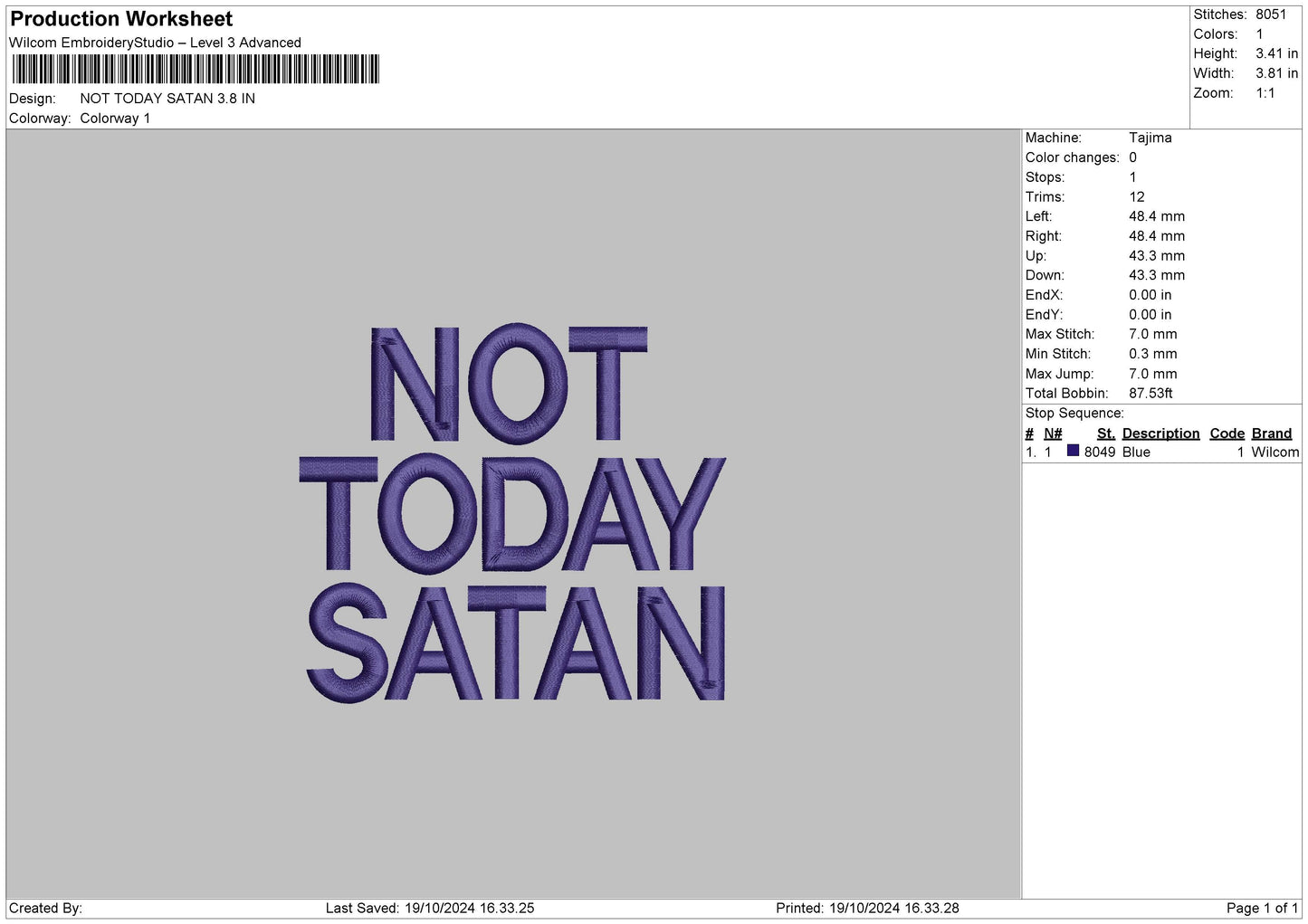The image size is (1308, 924).
Task: Click the embroidered word TODAY in preview
Action: pos(512,514)
